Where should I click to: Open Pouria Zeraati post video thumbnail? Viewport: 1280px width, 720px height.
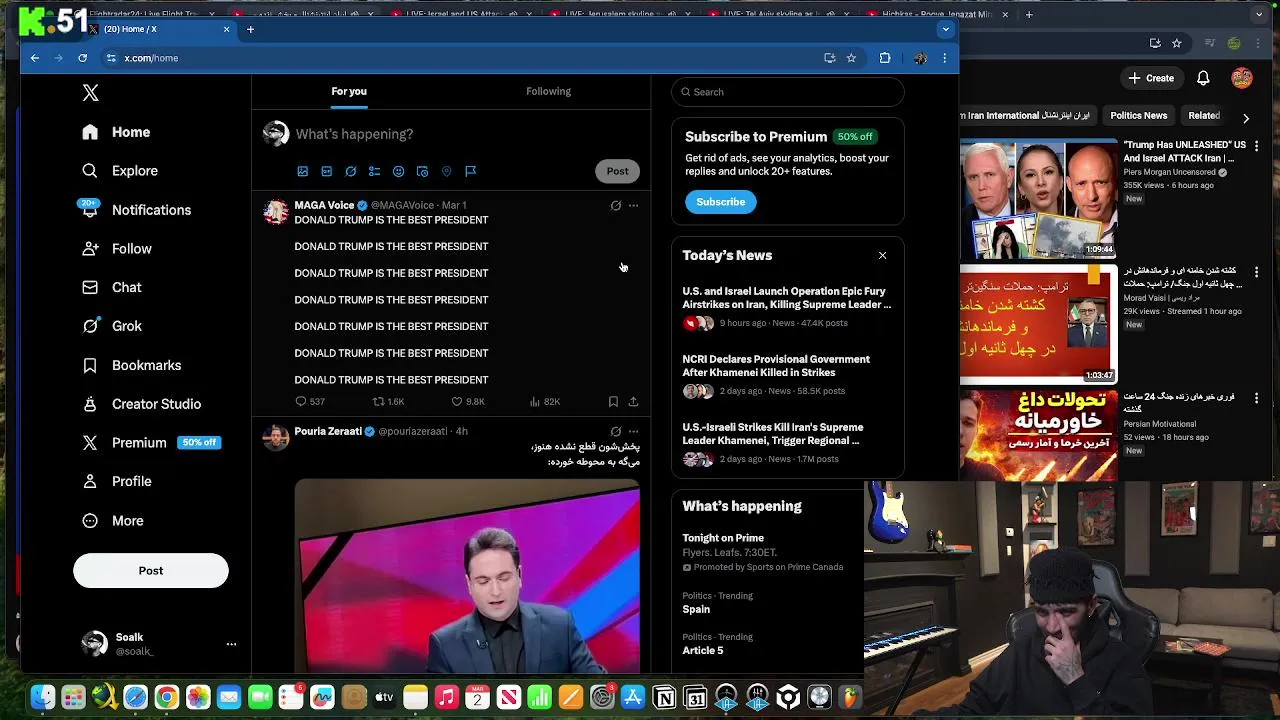[x=467, y=577]
